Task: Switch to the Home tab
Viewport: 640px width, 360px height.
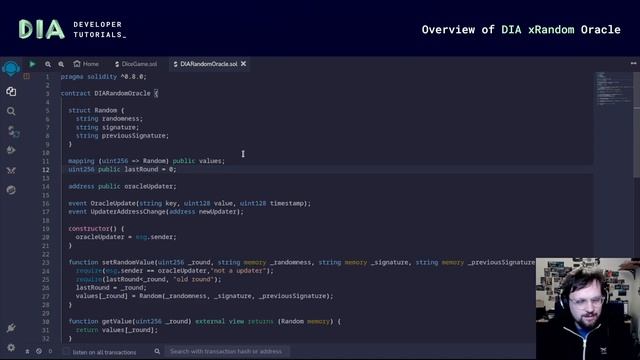Action: tap(86, 64)
